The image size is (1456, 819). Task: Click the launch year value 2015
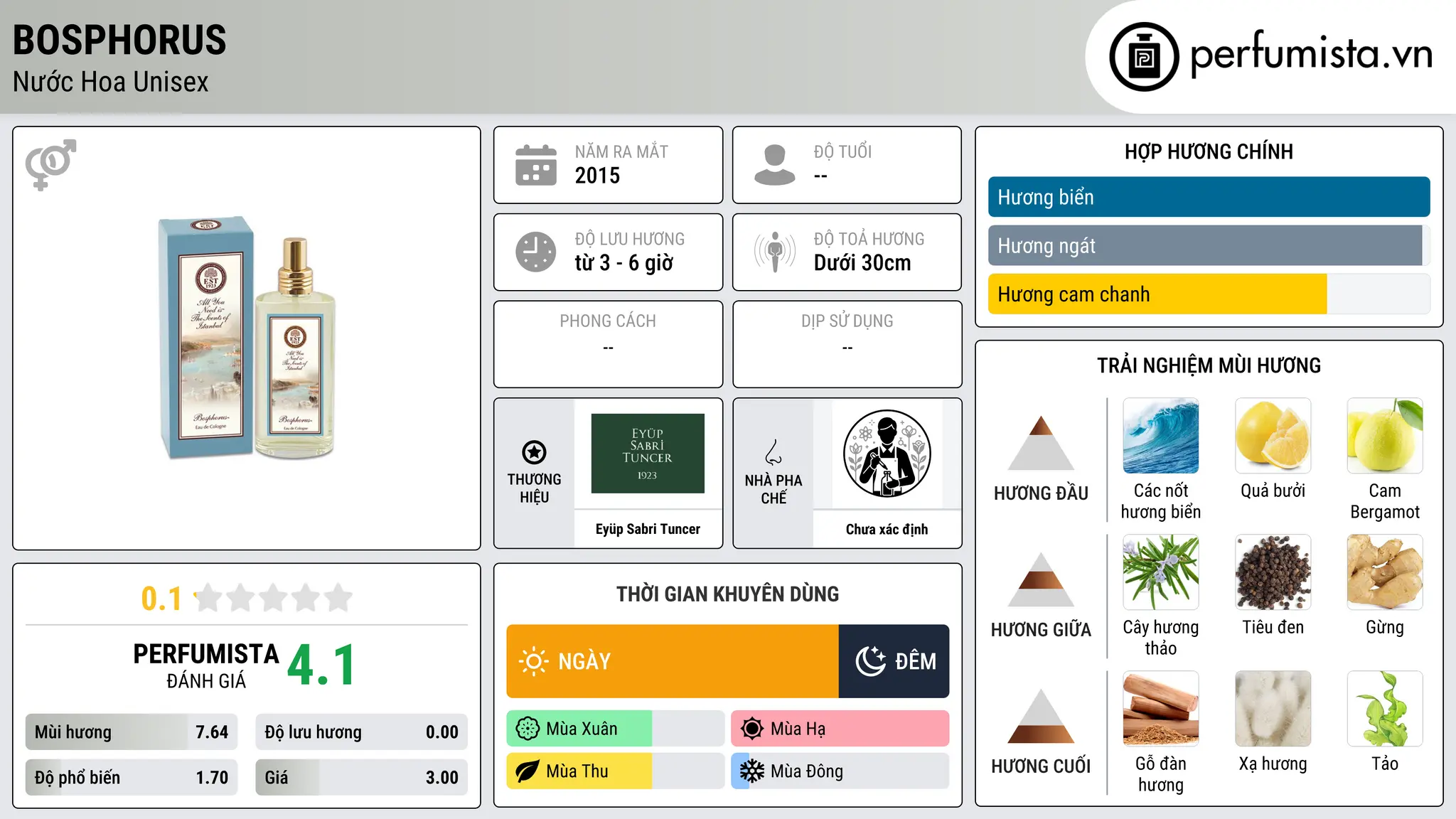tap(597, 176)
